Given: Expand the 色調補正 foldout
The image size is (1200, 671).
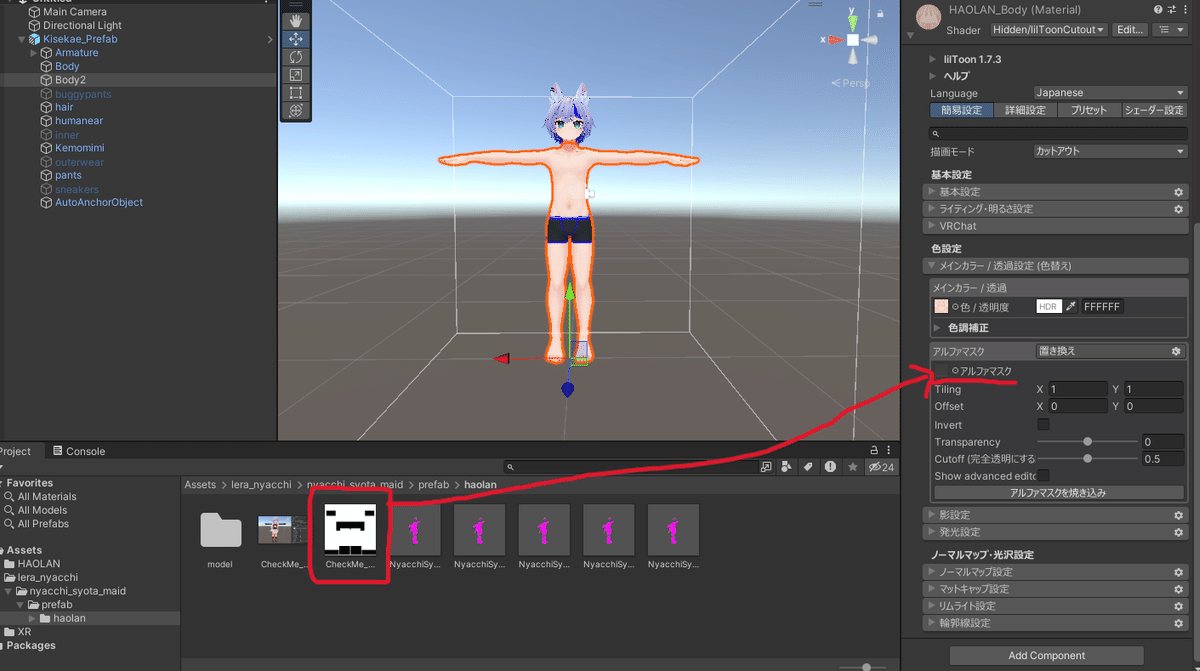Looking at the screenshot, I should pos(937,328).
